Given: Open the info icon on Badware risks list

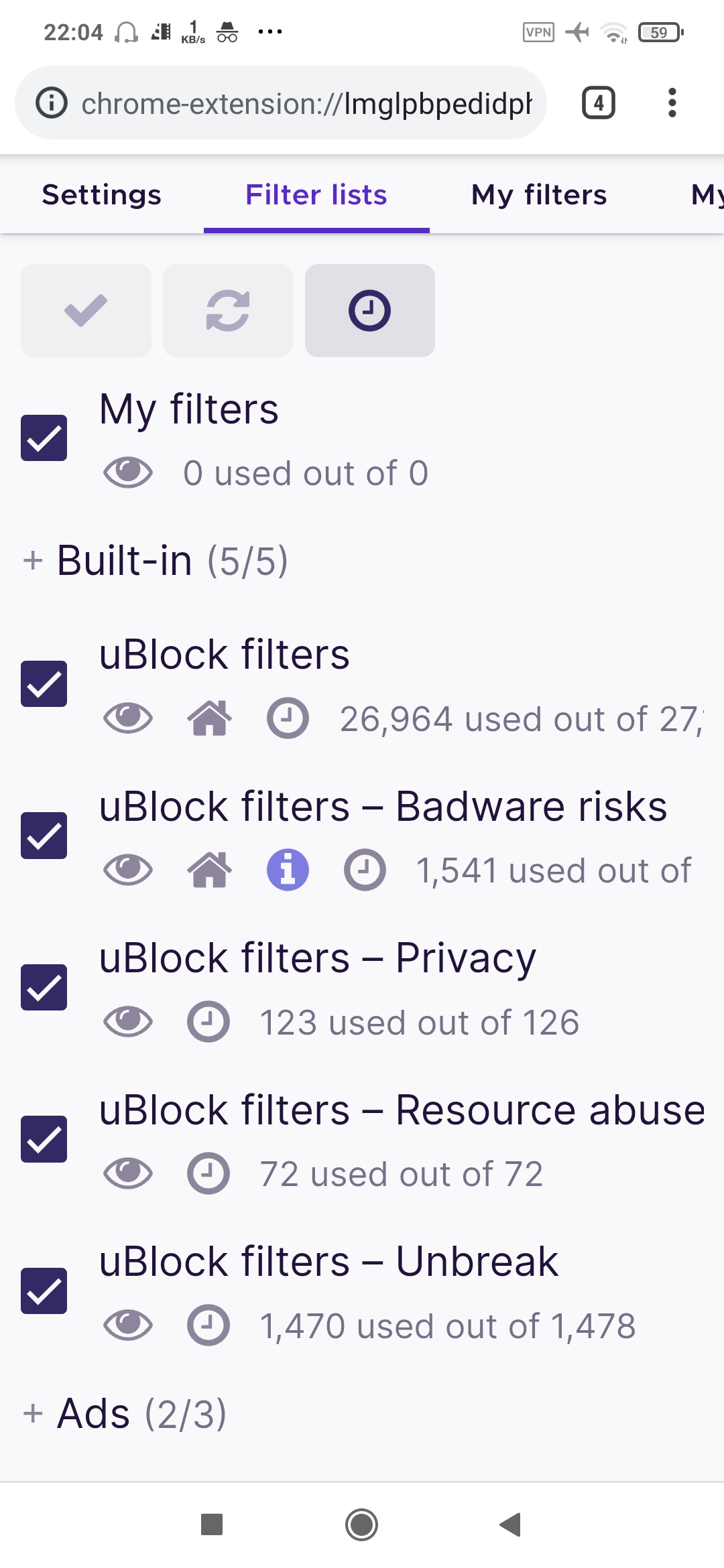Looking at the screenshot, I should (287, 870).
